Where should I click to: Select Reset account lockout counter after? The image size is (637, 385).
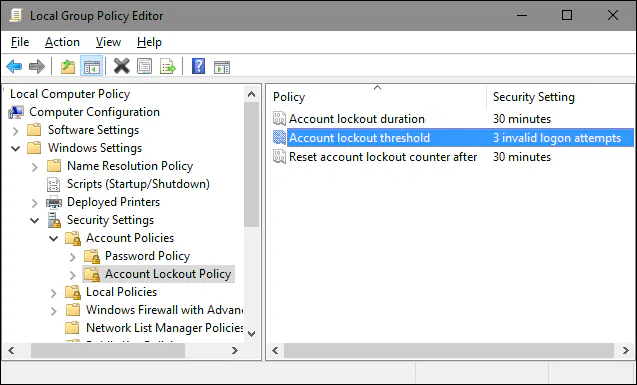(383, 157)
